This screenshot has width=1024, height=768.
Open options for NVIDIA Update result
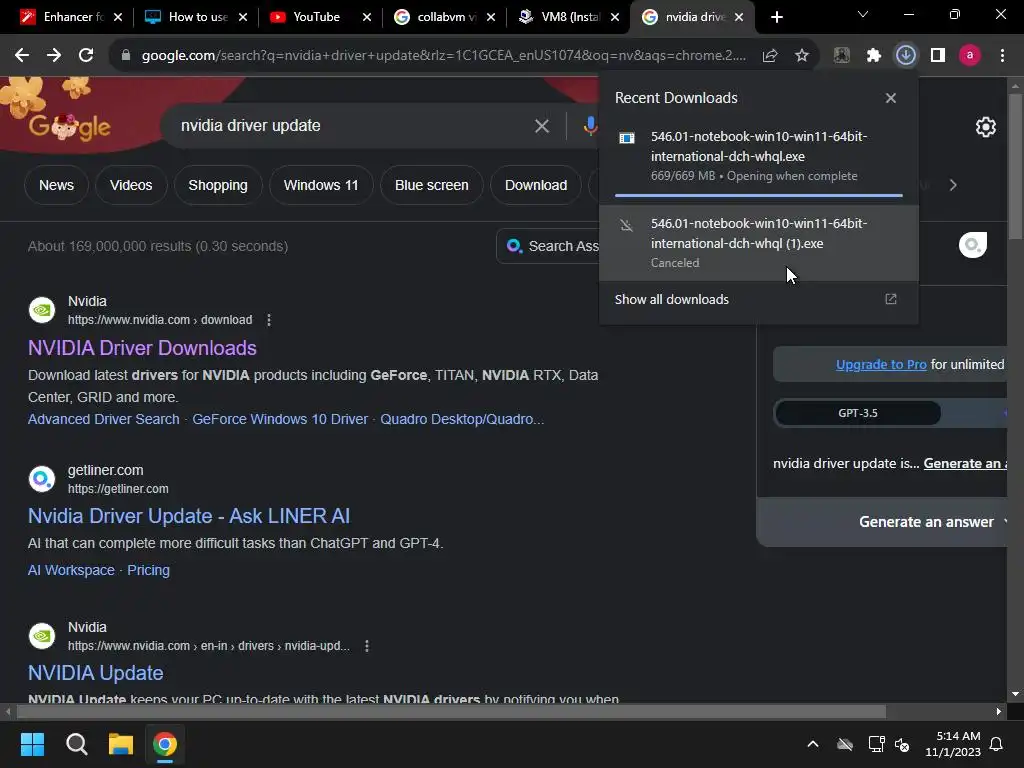click(367, 646)
